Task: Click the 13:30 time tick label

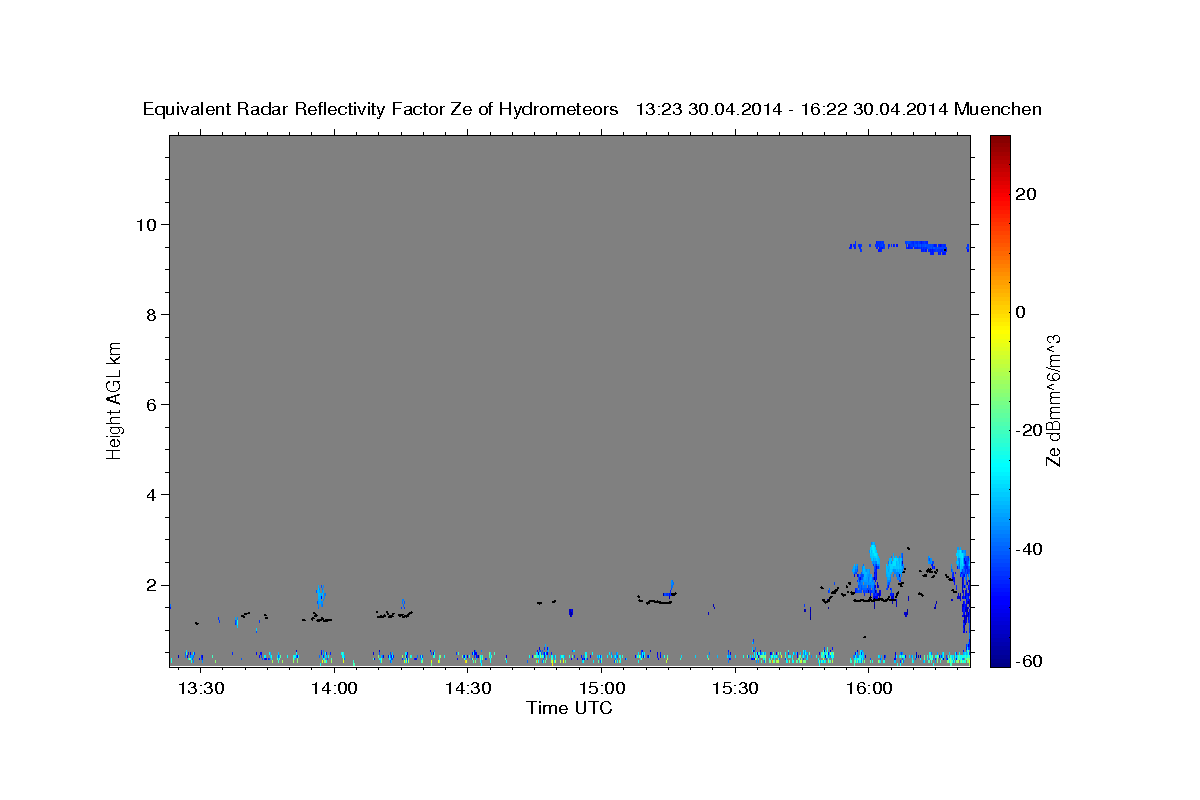Action: point(201,689)
